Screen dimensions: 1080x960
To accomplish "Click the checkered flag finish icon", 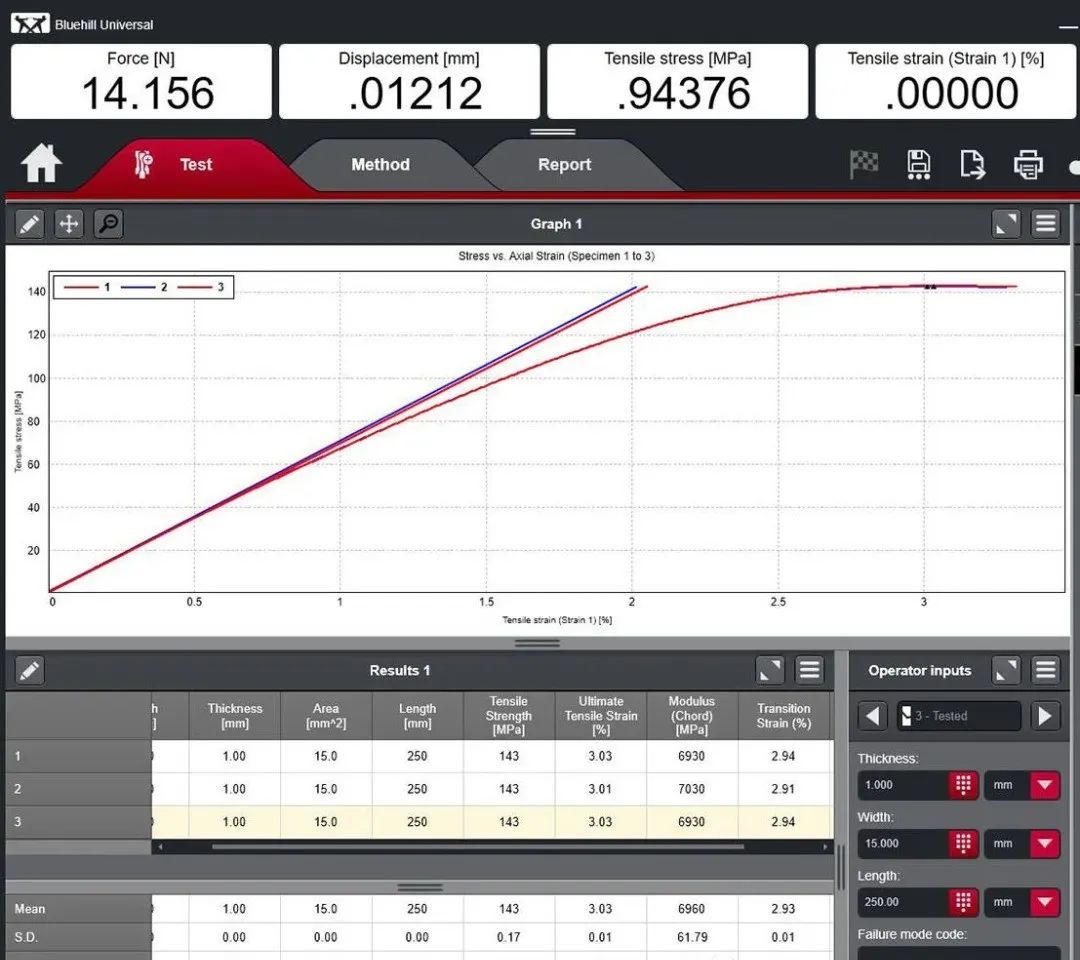I will coord(864,164).
